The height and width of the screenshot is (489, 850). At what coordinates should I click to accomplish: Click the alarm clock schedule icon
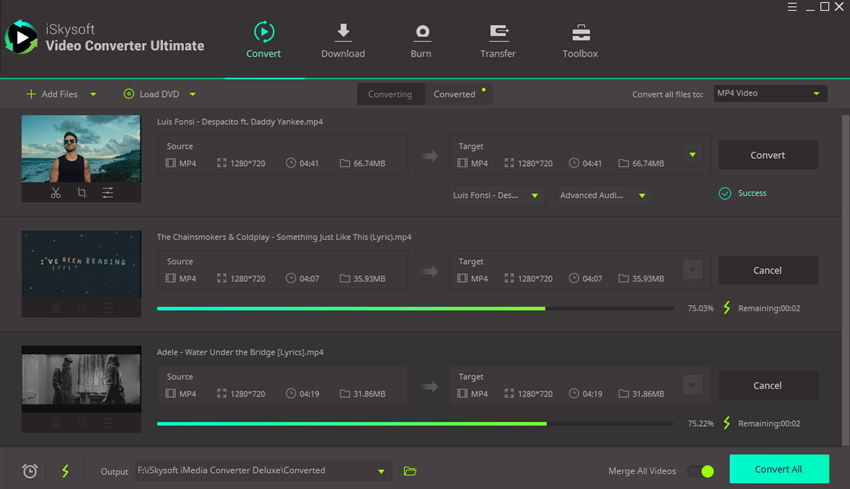tap(30, 471)
